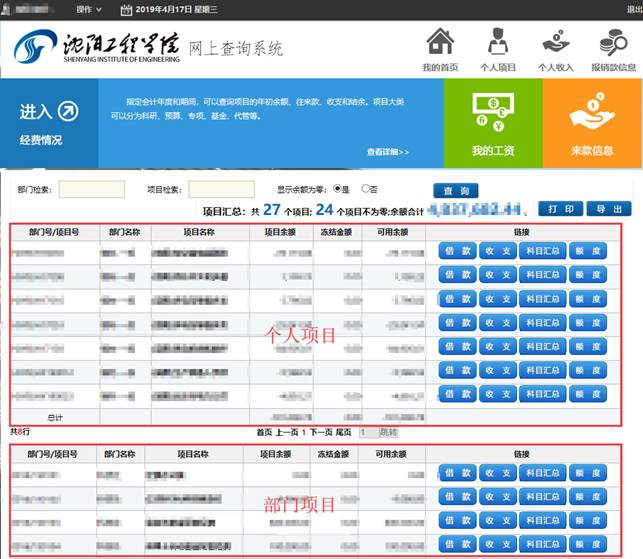Click the 查询 search button
Image resolution: width=643 pixels, height=559 pixels.
pos(455,191)
